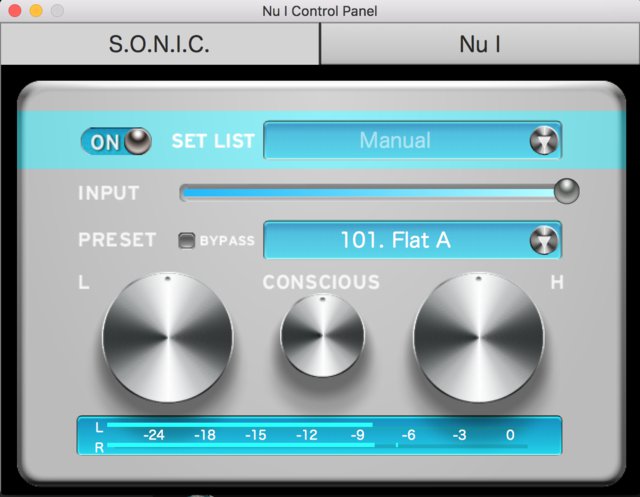
Task: Click the 0 dB mark on the meter
Action: pyautogui.click(x=510, y=435)
